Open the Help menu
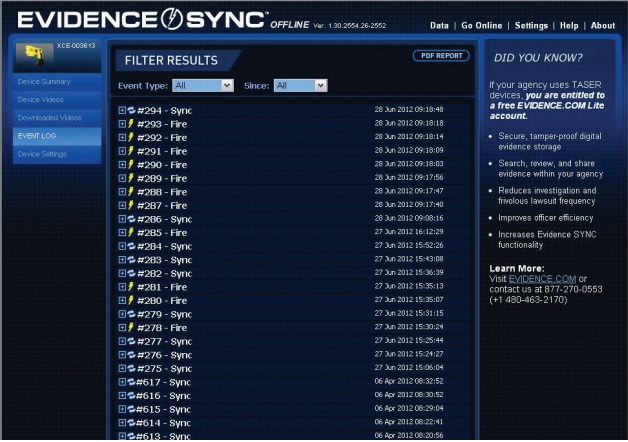Image resolution: width=628 pixels, height=442 pixels. point(569,26)
